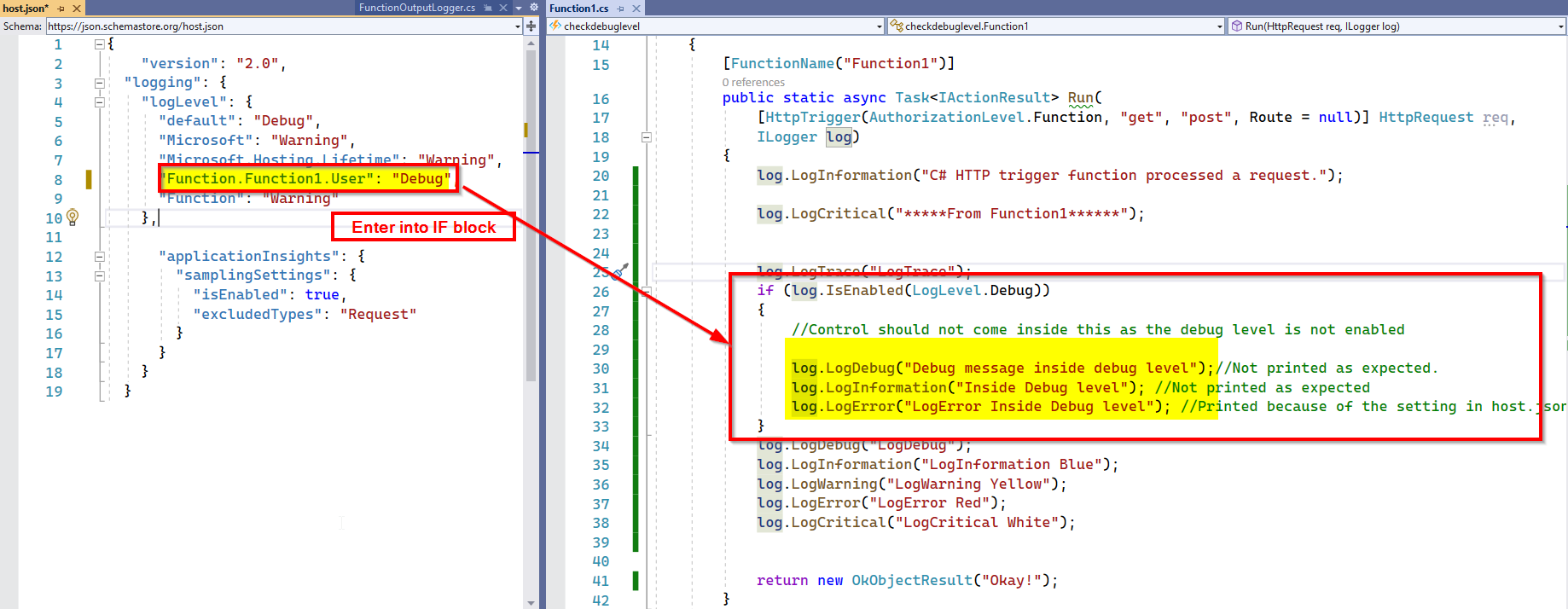Click the true value after isEnabled
The image size is (1568, 609).
coord(322,295)
